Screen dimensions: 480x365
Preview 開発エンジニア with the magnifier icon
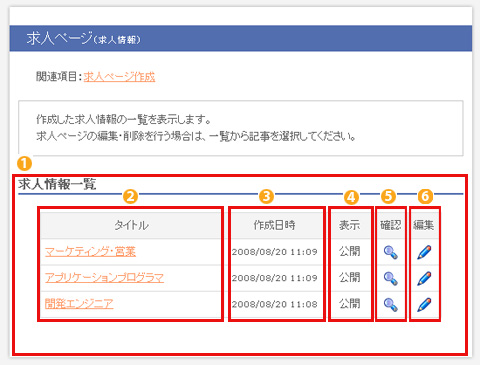[x=390, y=304]
